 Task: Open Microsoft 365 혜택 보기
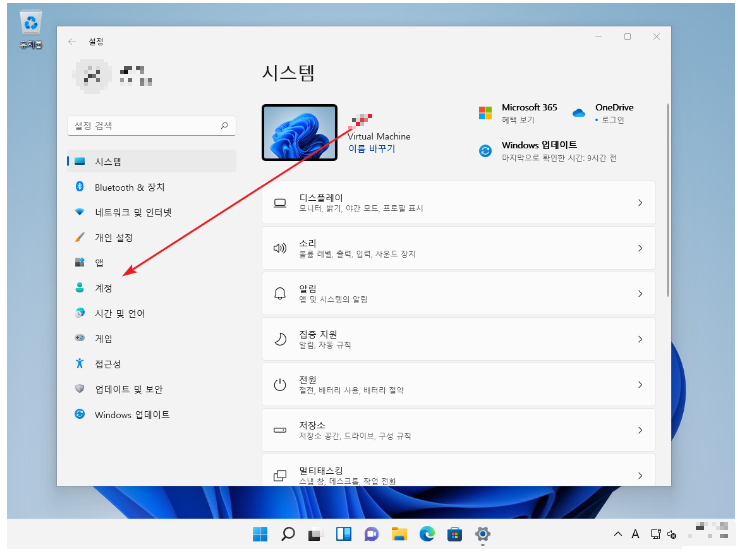pyautogui.click(x=518, y=120)
